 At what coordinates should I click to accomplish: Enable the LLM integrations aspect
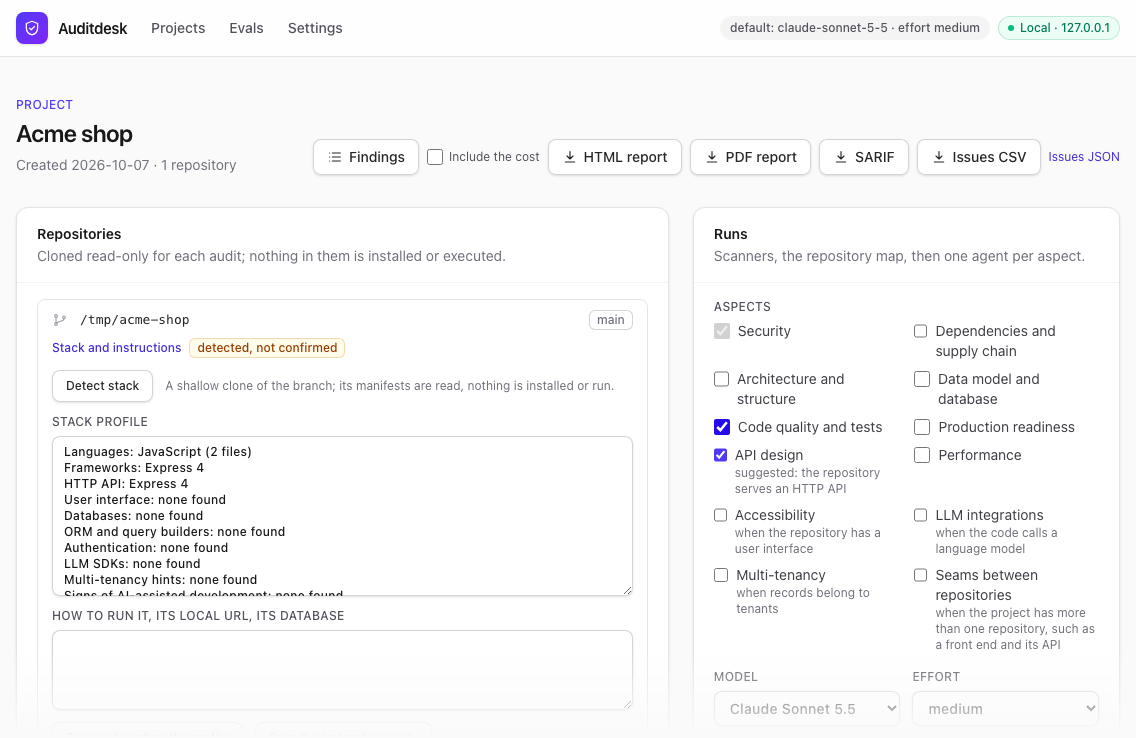920,515
